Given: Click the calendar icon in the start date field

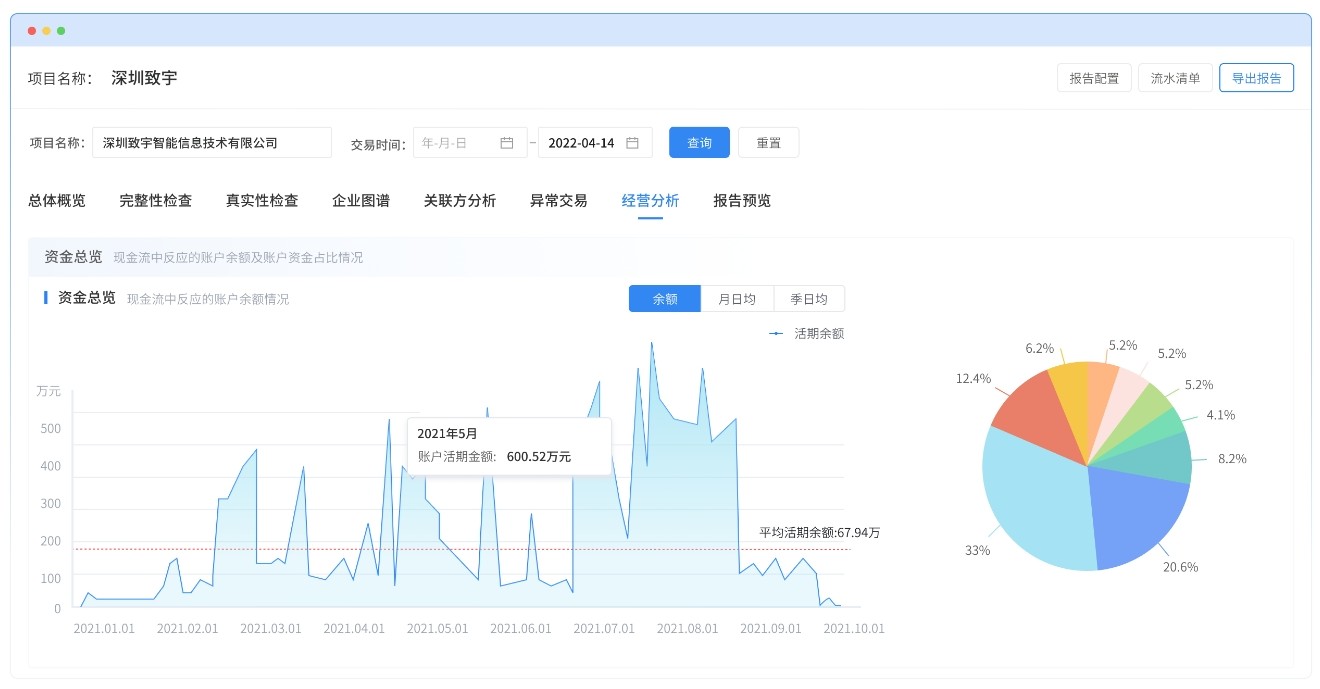Looking at the screenshot, I should coord(507,143).
